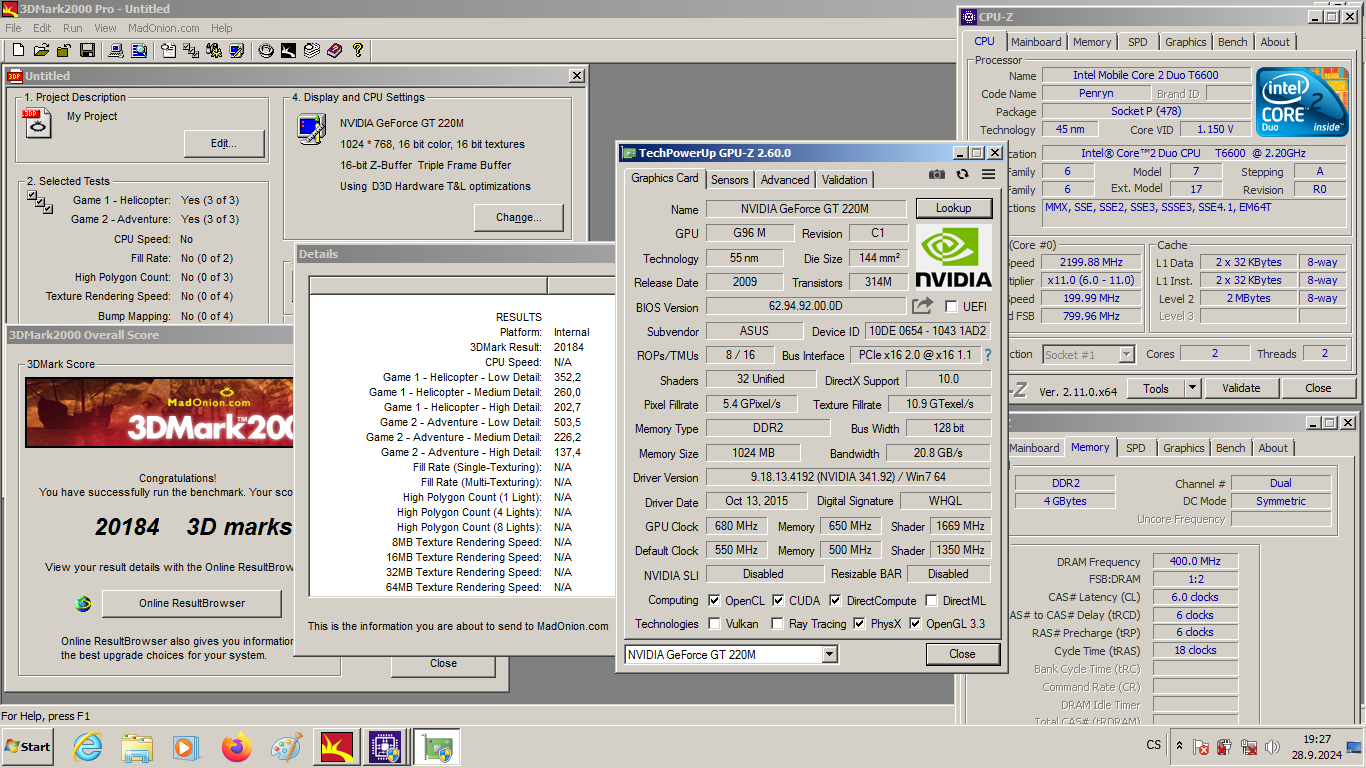Screen dimensions: 1366x768
Task: Click the GPU-Z camera screenshot icon
Action: [936, 174]
